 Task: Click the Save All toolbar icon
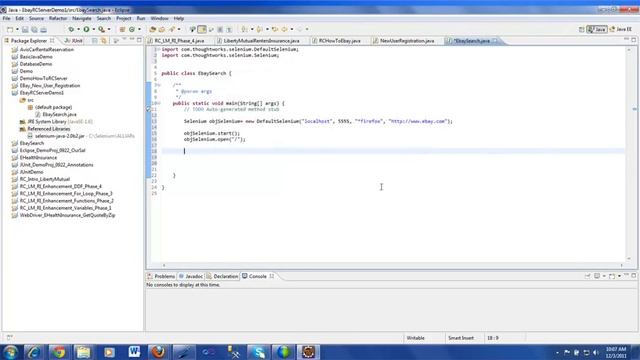coord(34,29)
